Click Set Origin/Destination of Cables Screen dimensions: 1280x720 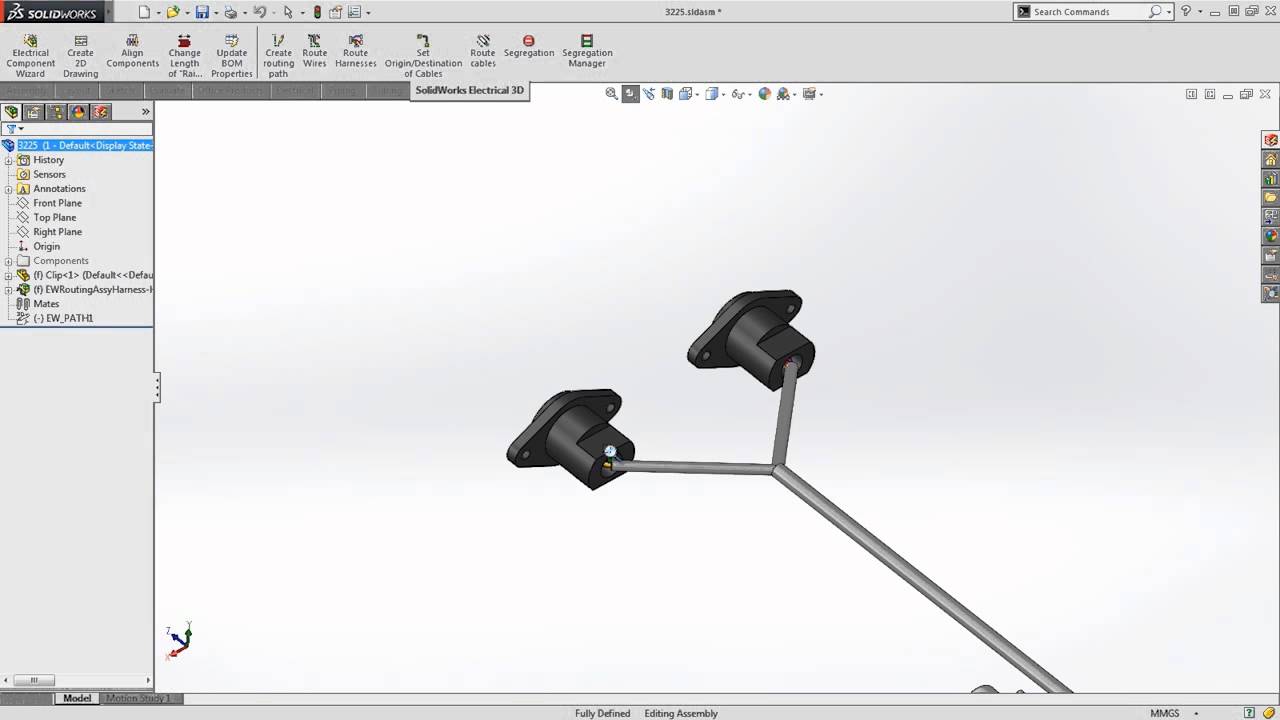coord(423,56)
